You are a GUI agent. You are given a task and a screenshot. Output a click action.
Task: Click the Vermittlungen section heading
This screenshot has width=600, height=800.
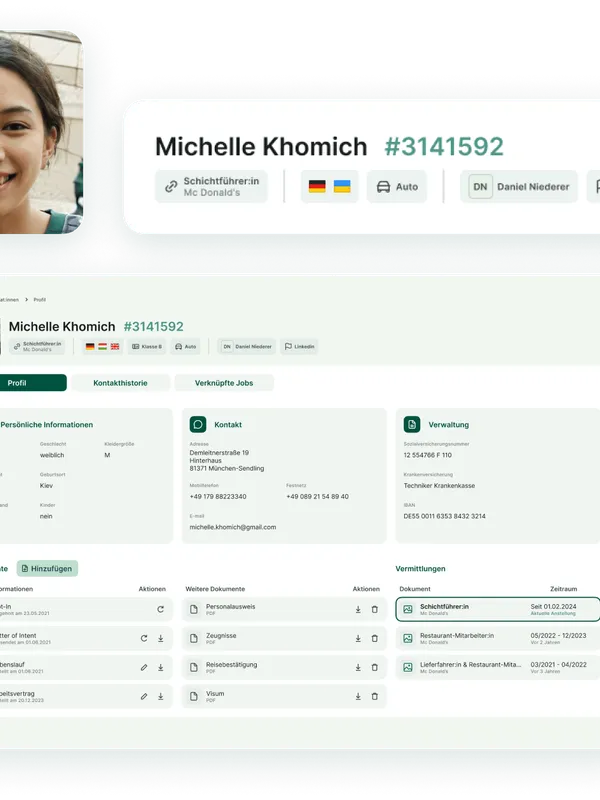(420, 568)
